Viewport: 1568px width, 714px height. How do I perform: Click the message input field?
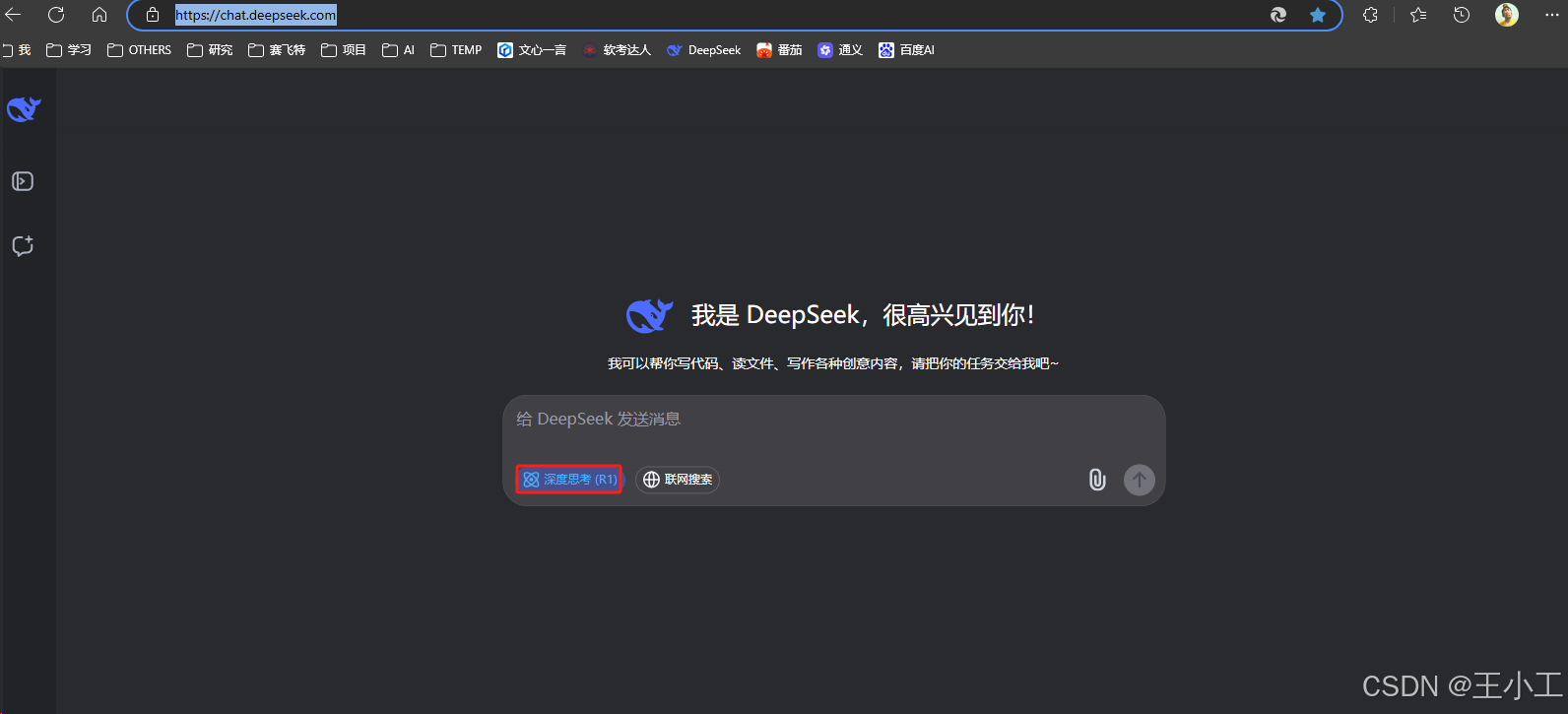coord(833,421)
